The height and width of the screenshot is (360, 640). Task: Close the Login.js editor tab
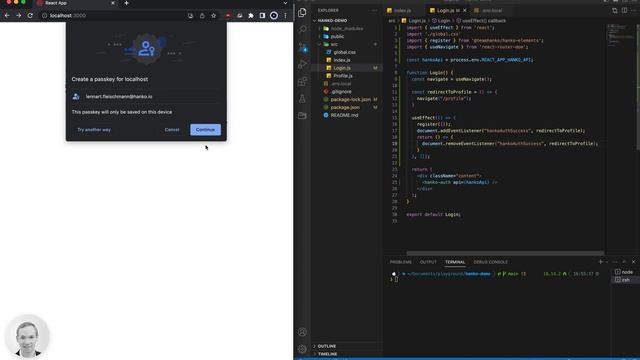point(464,11)
